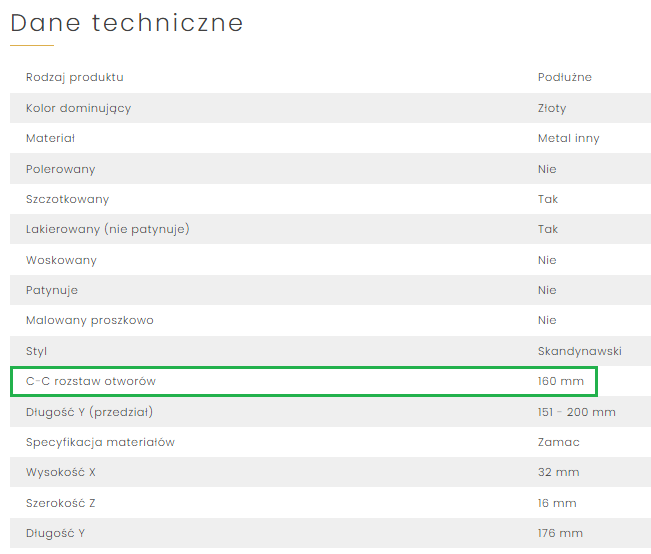
Task: Select the Metal inny value
Action: tap(568, 139)
